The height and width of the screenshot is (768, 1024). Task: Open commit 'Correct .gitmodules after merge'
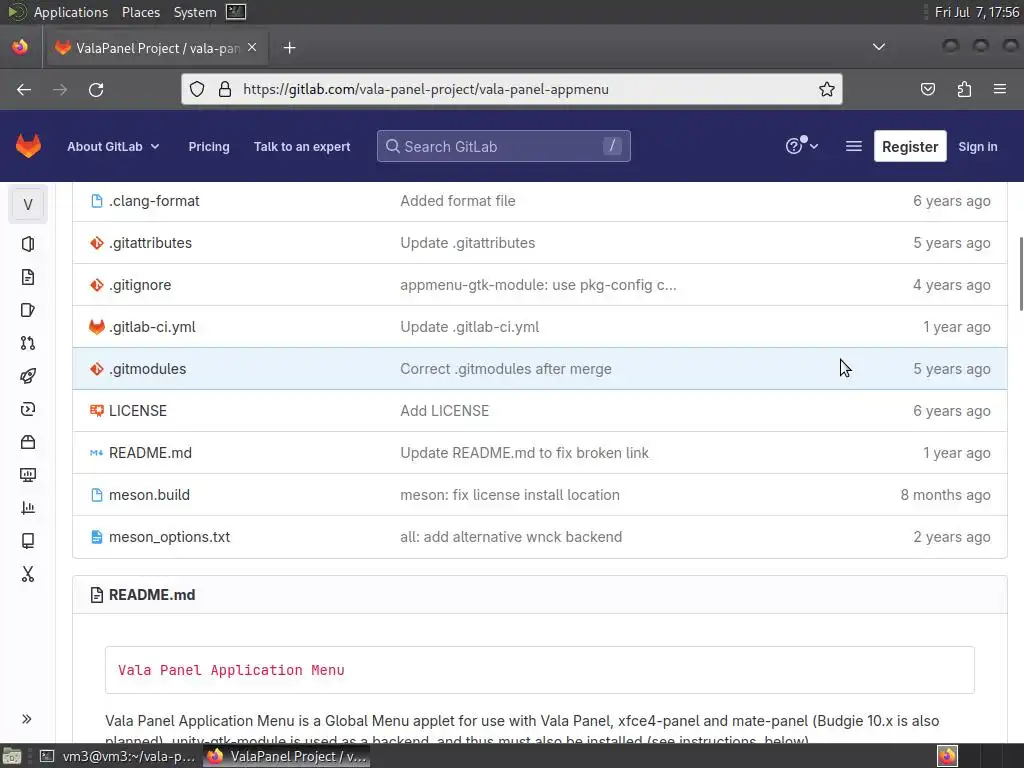point(506,369)
